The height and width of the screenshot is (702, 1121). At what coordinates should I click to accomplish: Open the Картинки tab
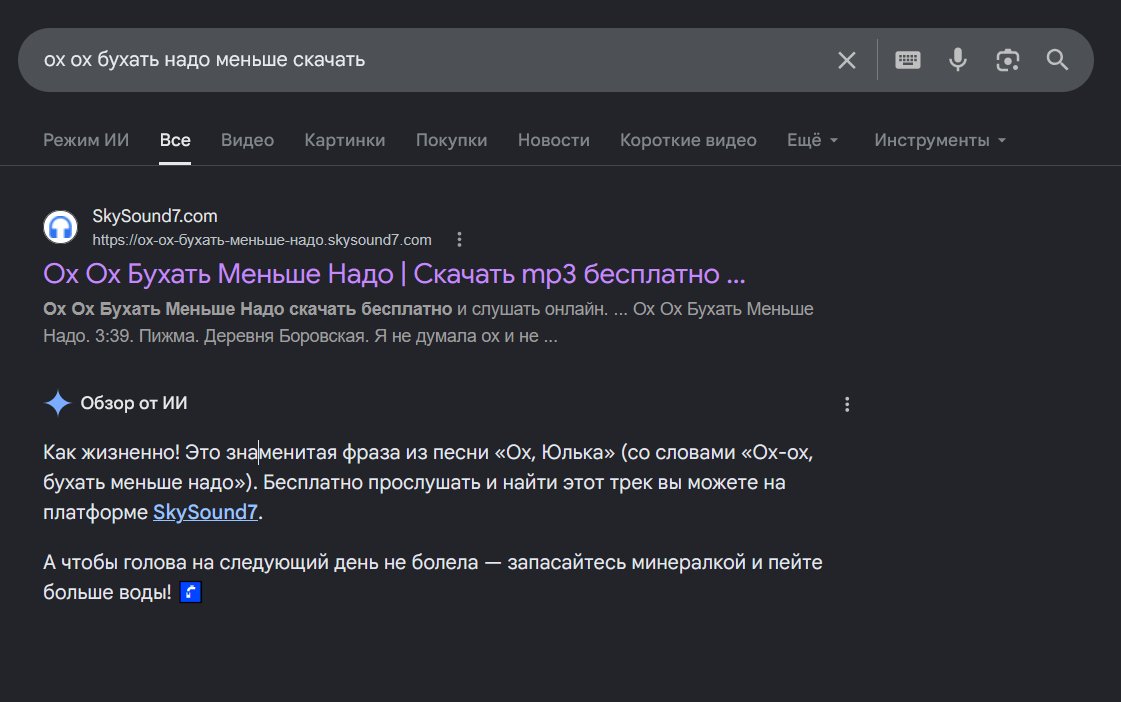coord(345,140)
